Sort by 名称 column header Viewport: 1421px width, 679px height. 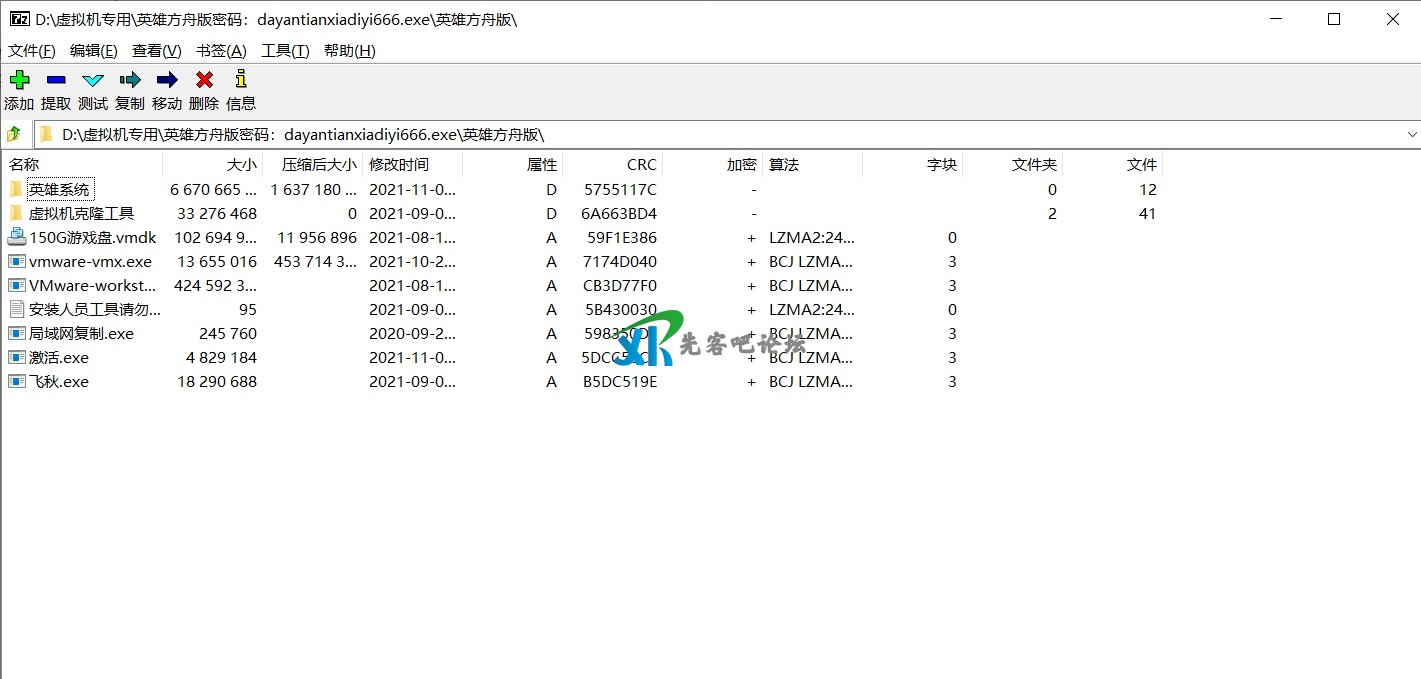coord(25,165)
